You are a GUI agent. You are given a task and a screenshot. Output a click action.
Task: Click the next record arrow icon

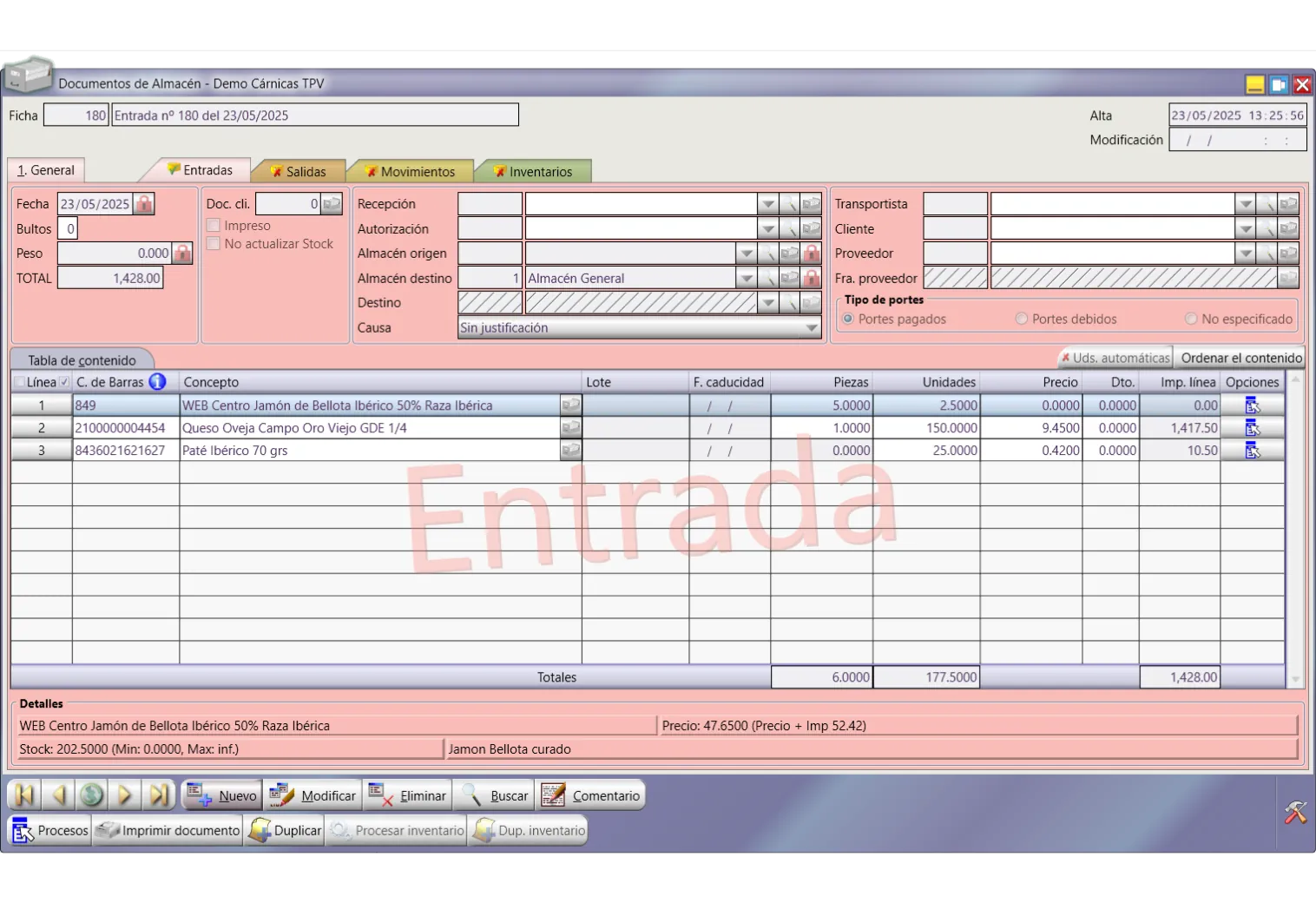point(125,795)
